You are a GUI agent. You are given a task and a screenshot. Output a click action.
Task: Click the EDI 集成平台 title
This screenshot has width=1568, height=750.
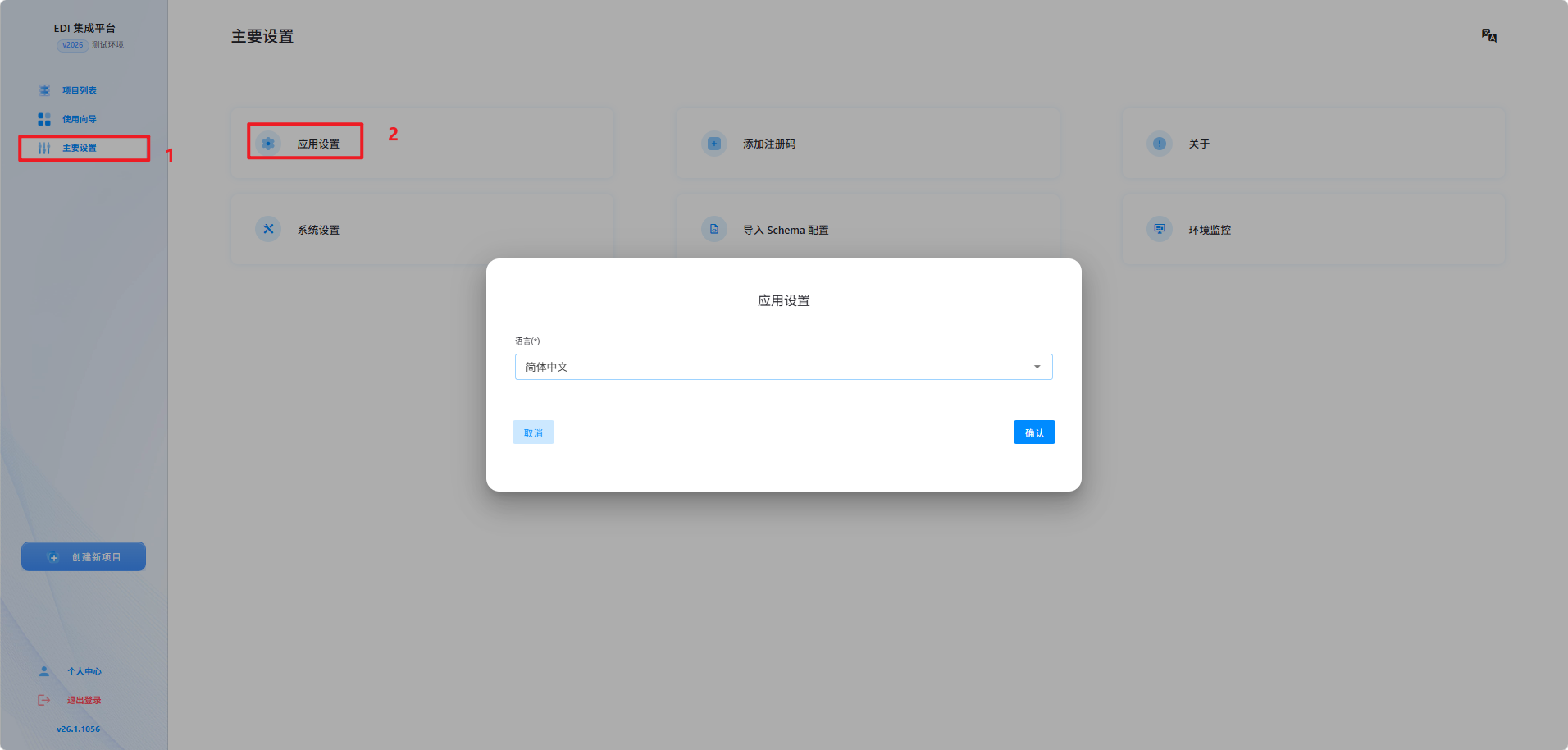pyautogui.click(x=84, y=28)
